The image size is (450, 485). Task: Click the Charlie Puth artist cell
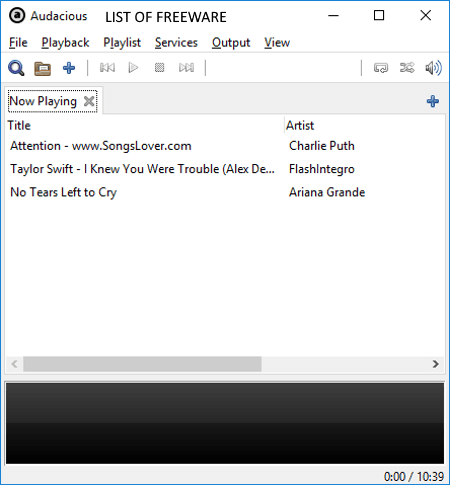[x=322, y=146]
